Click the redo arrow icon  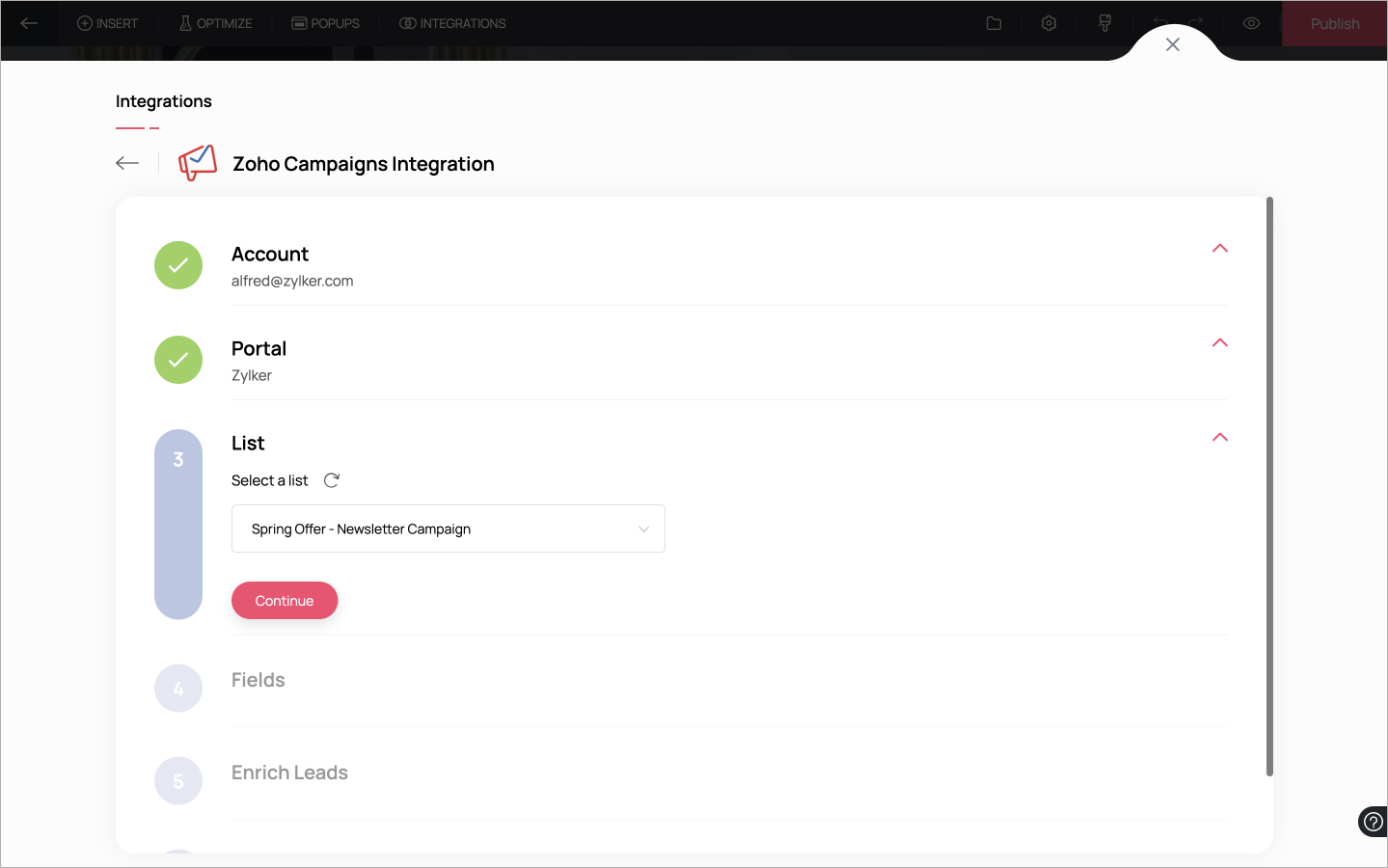coord(1195,23)
